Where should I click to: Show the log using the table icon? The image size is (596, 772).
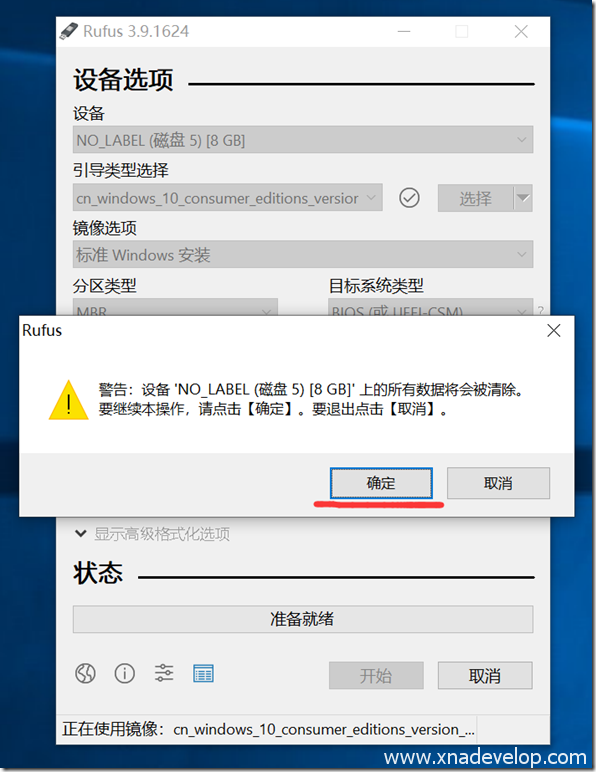[203, 673]
